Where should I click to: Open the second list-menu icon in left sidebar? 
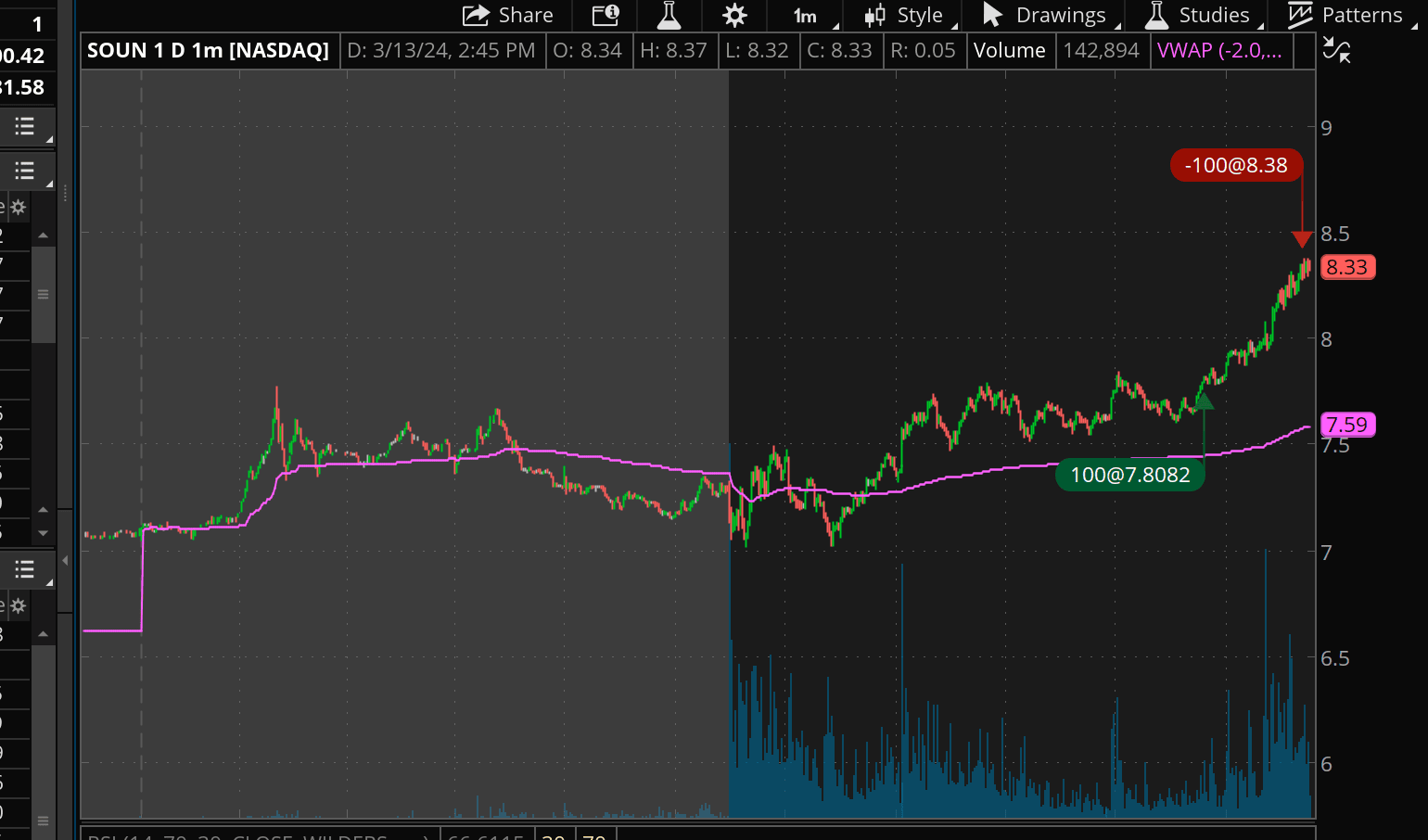point(26,171)
